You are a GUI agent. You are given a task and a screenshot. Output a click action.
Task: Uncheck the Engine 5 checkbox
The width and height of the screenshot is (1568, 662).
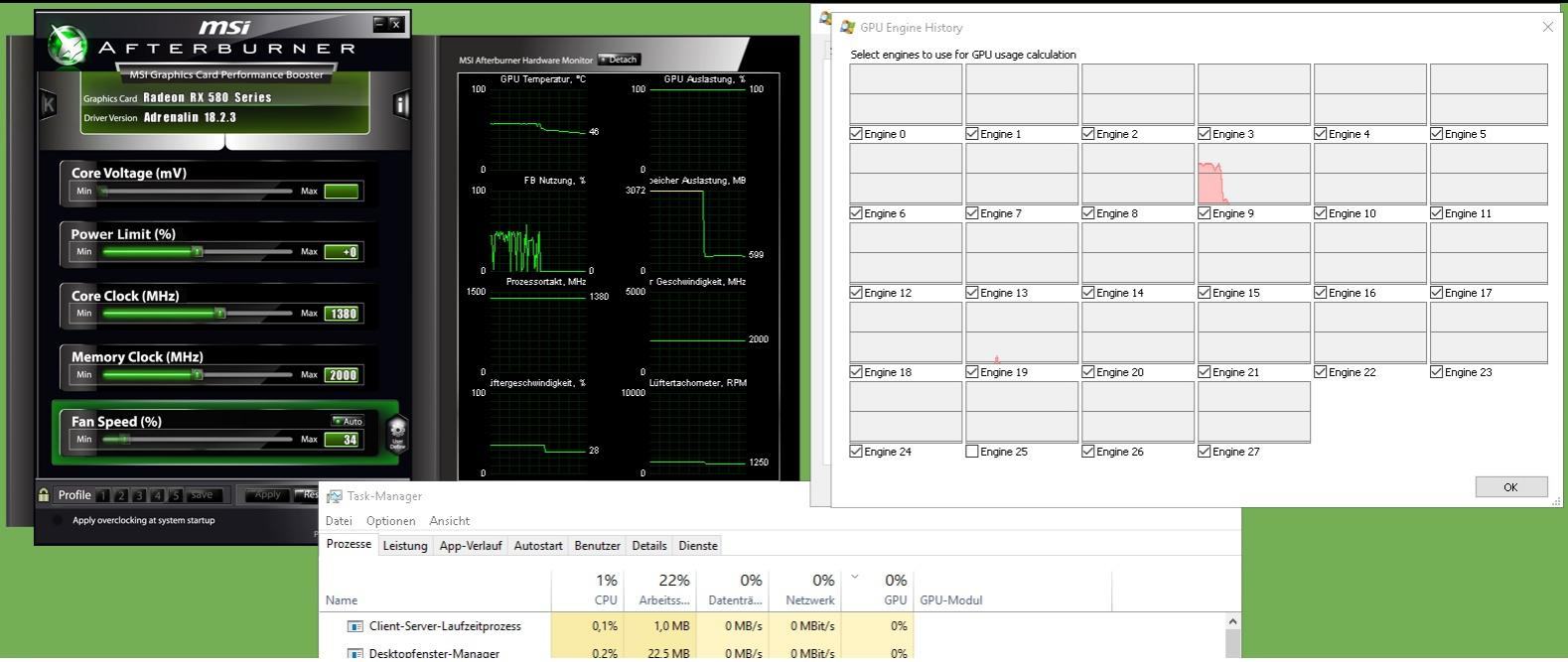(1437, 134)
